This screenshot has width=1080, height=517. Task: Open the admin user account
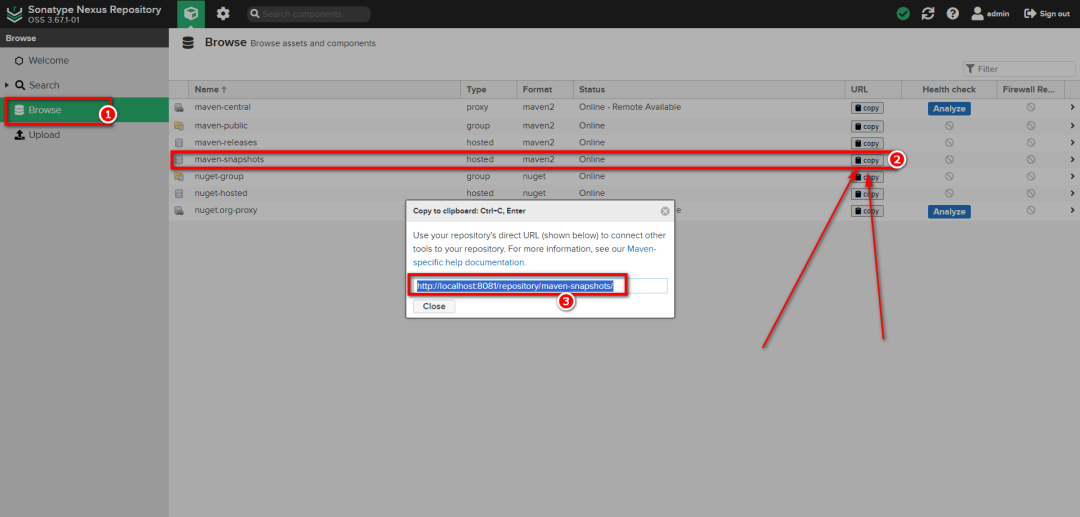click(990, 14)
